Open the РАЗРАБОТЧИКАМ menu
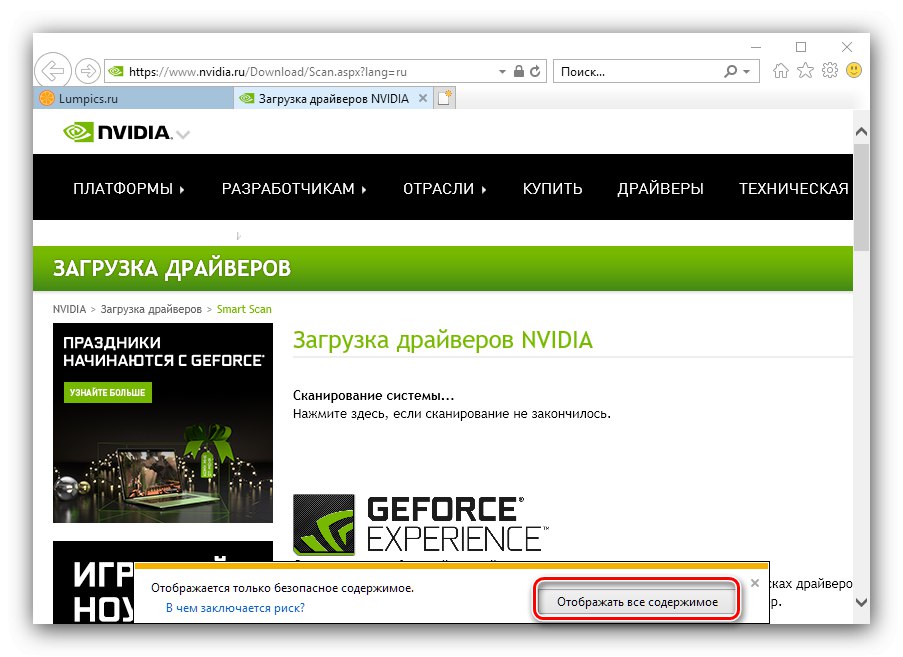 (x=294, y=188)
